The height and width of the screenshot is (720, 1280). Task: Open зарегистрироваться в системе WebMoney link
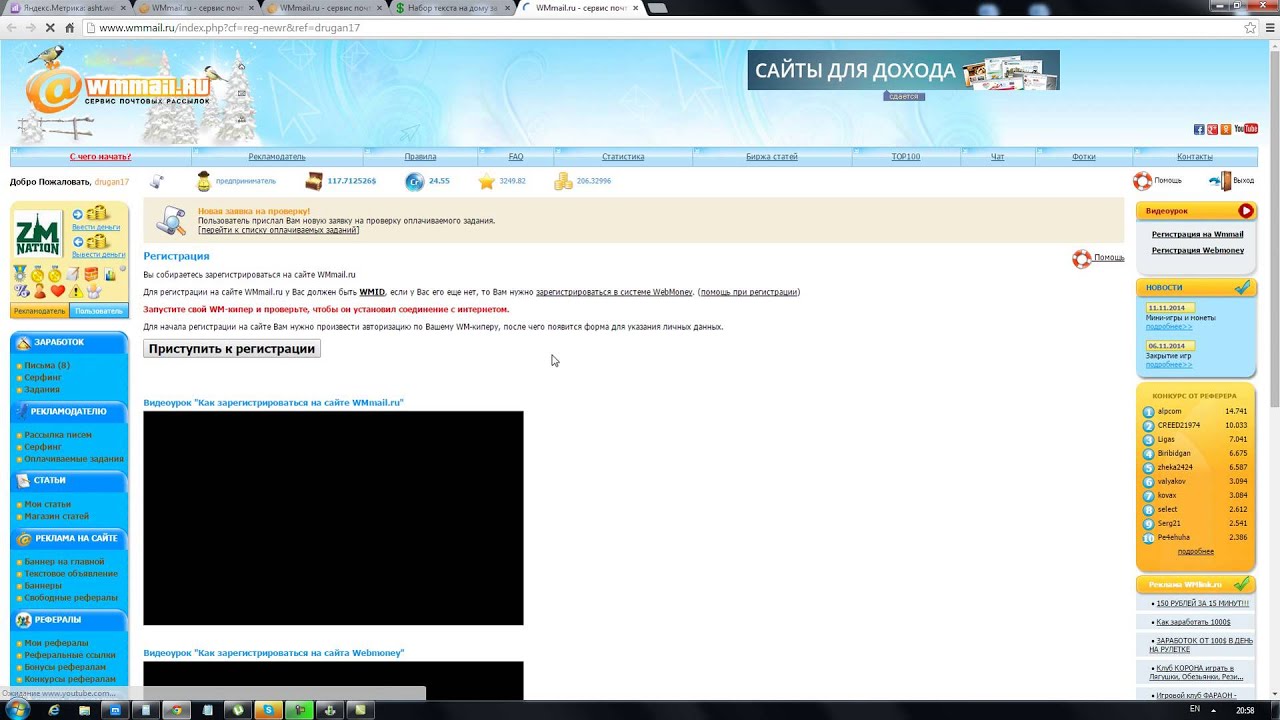[x=614, y=292]
